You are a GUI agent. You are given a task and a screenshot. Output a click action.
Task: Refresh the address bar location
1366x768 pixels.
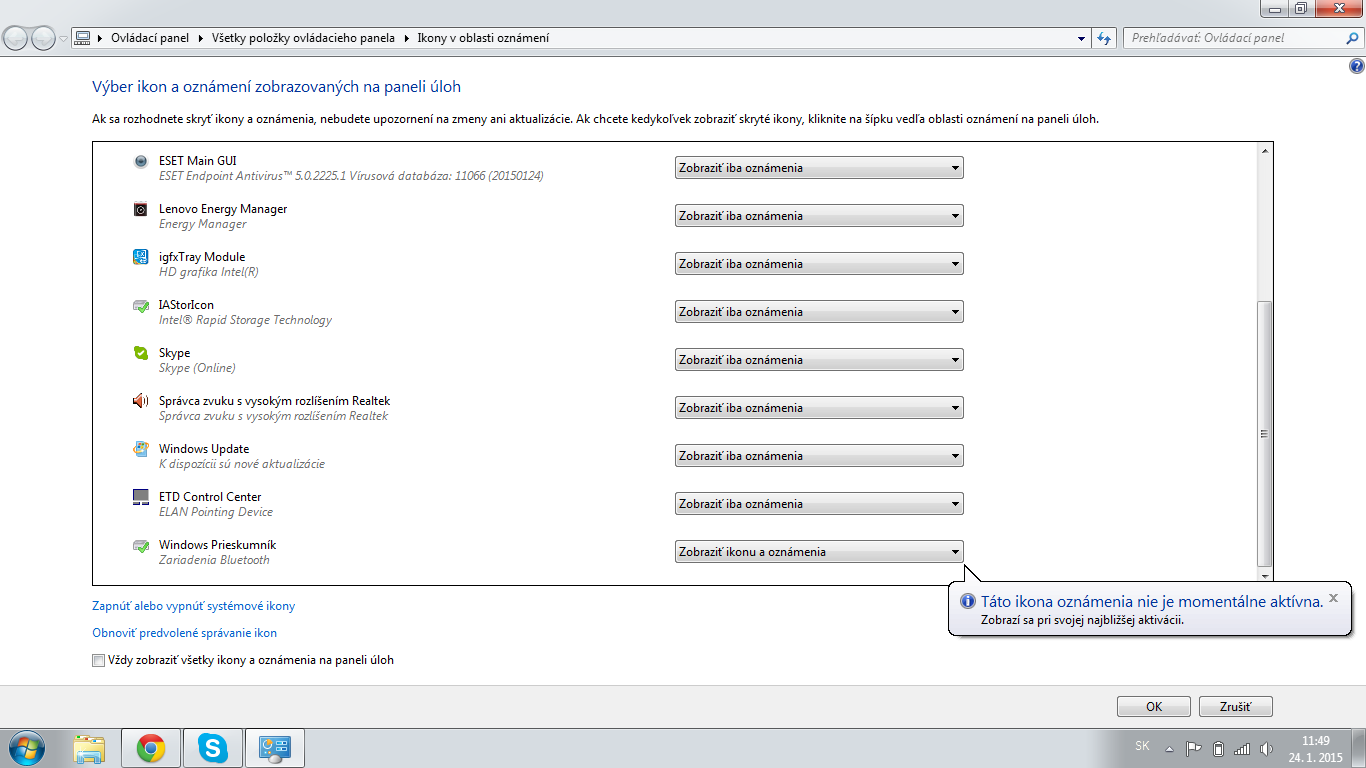(x=1104, y=38)
